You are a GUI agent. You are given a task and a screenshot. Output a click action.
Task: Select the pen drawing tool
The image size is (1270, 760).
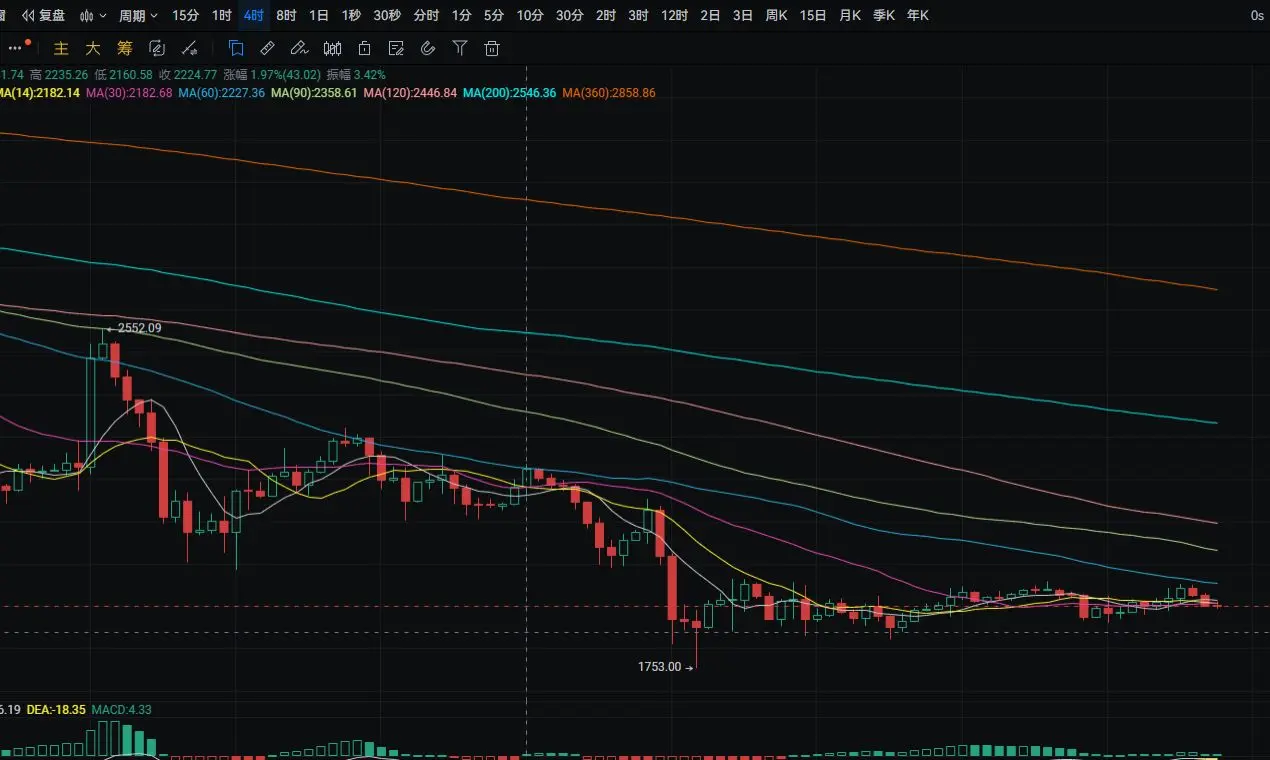pyautogui.click(x=298, y=48)
